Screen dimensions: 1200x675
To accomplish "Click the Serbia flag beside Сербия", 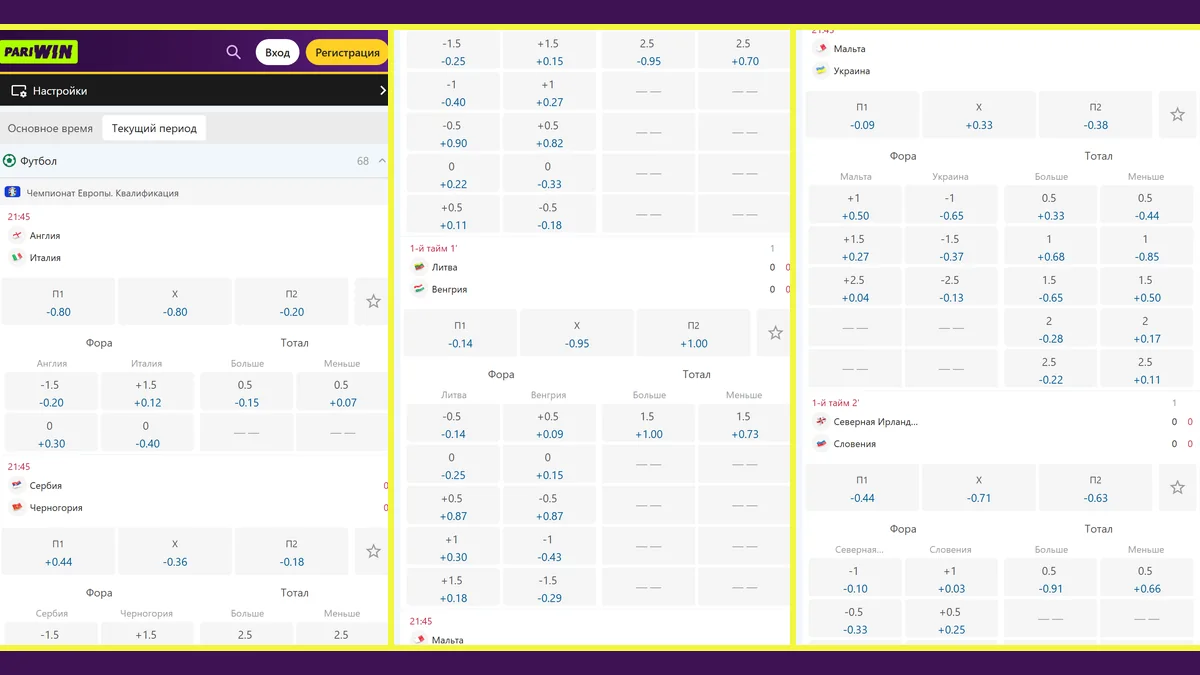I will click(17, 486).
